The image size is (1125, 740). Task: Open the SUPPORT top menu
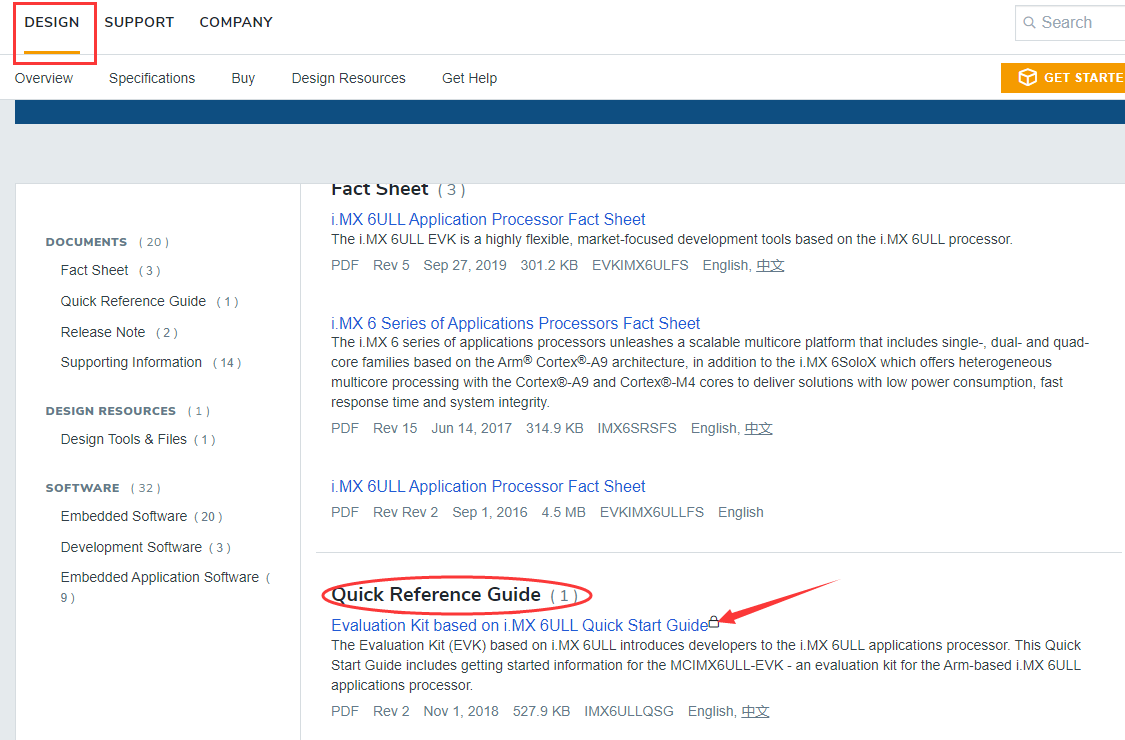pyautogui.click(x=139, y=22)
